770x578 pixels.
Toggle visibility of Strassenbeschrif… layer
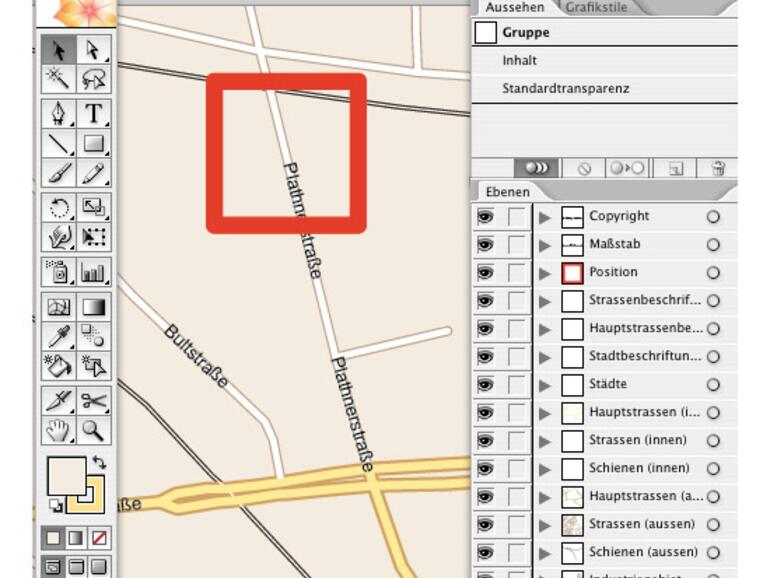click(x=486, y=301)
